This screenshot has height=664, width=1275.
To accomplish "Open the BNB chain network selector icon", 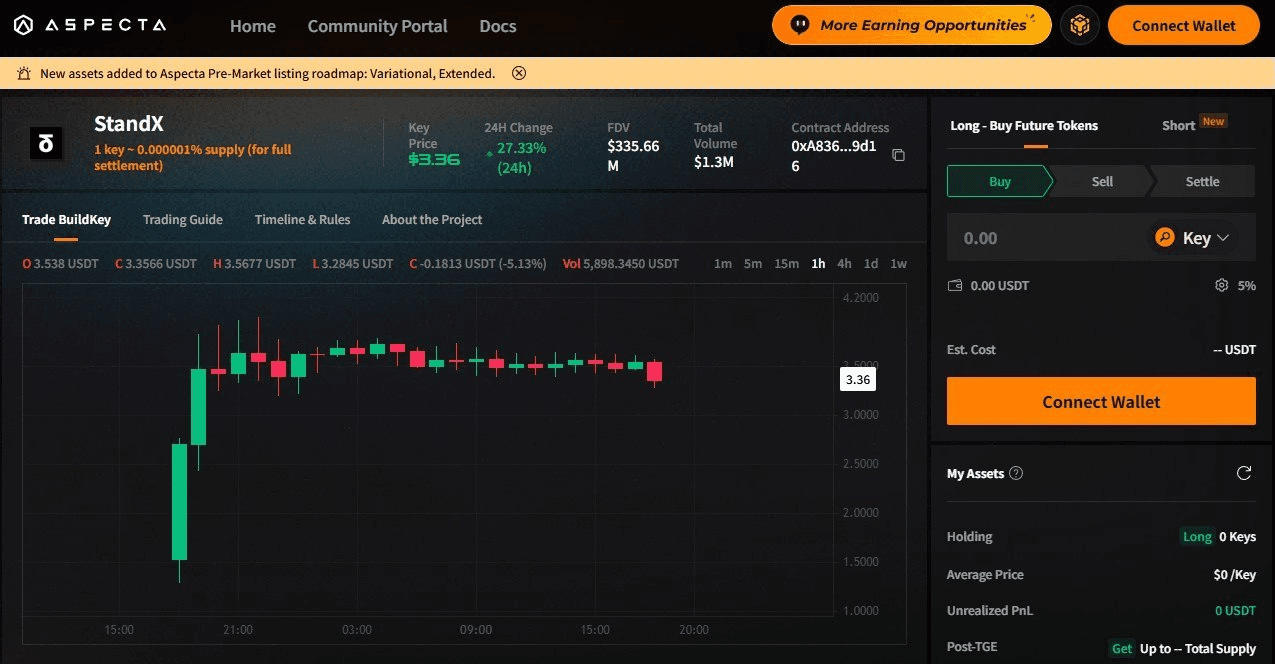I will tap(1079, 26).
